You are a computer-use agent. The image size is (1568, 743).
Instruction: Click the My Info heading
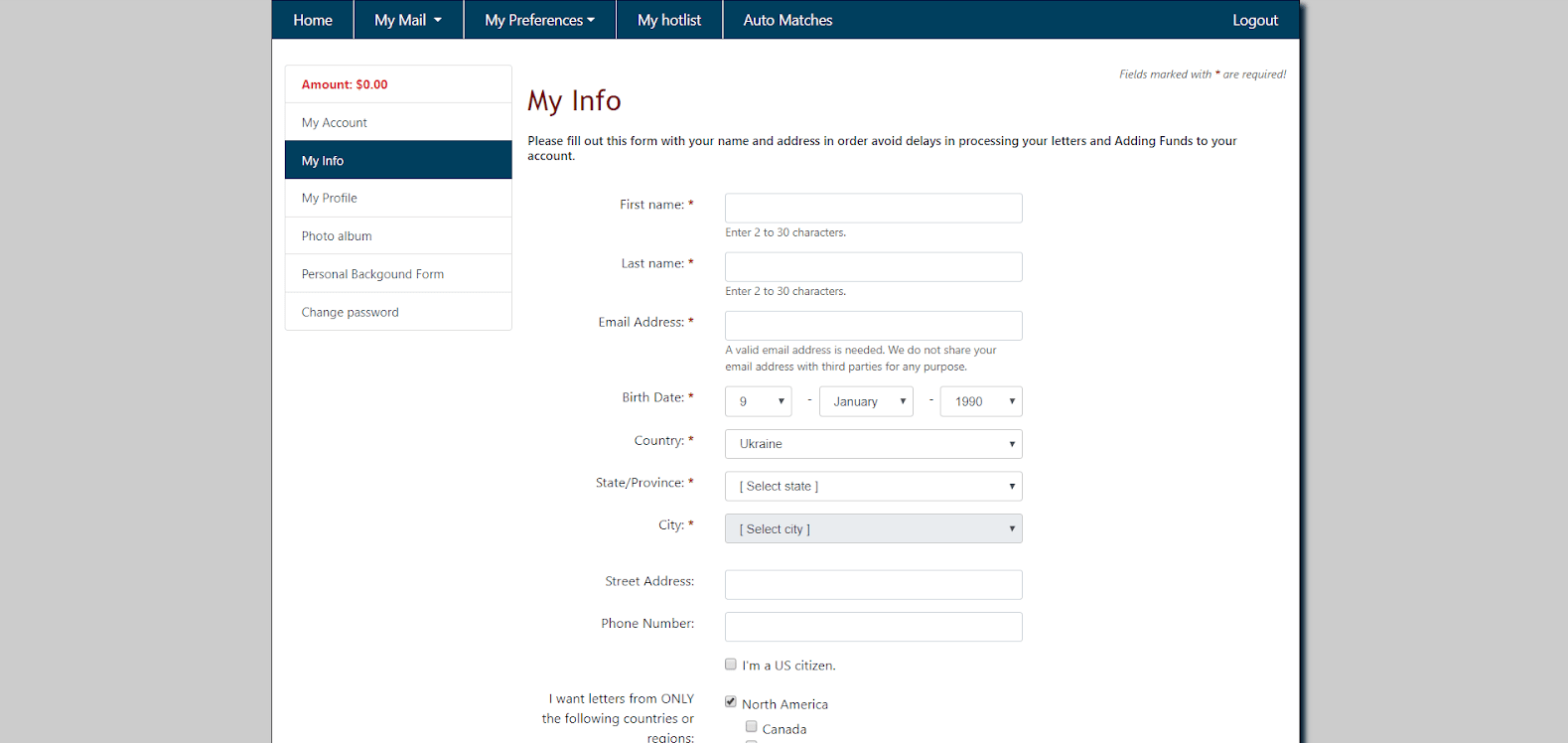[x=574, y=100]
